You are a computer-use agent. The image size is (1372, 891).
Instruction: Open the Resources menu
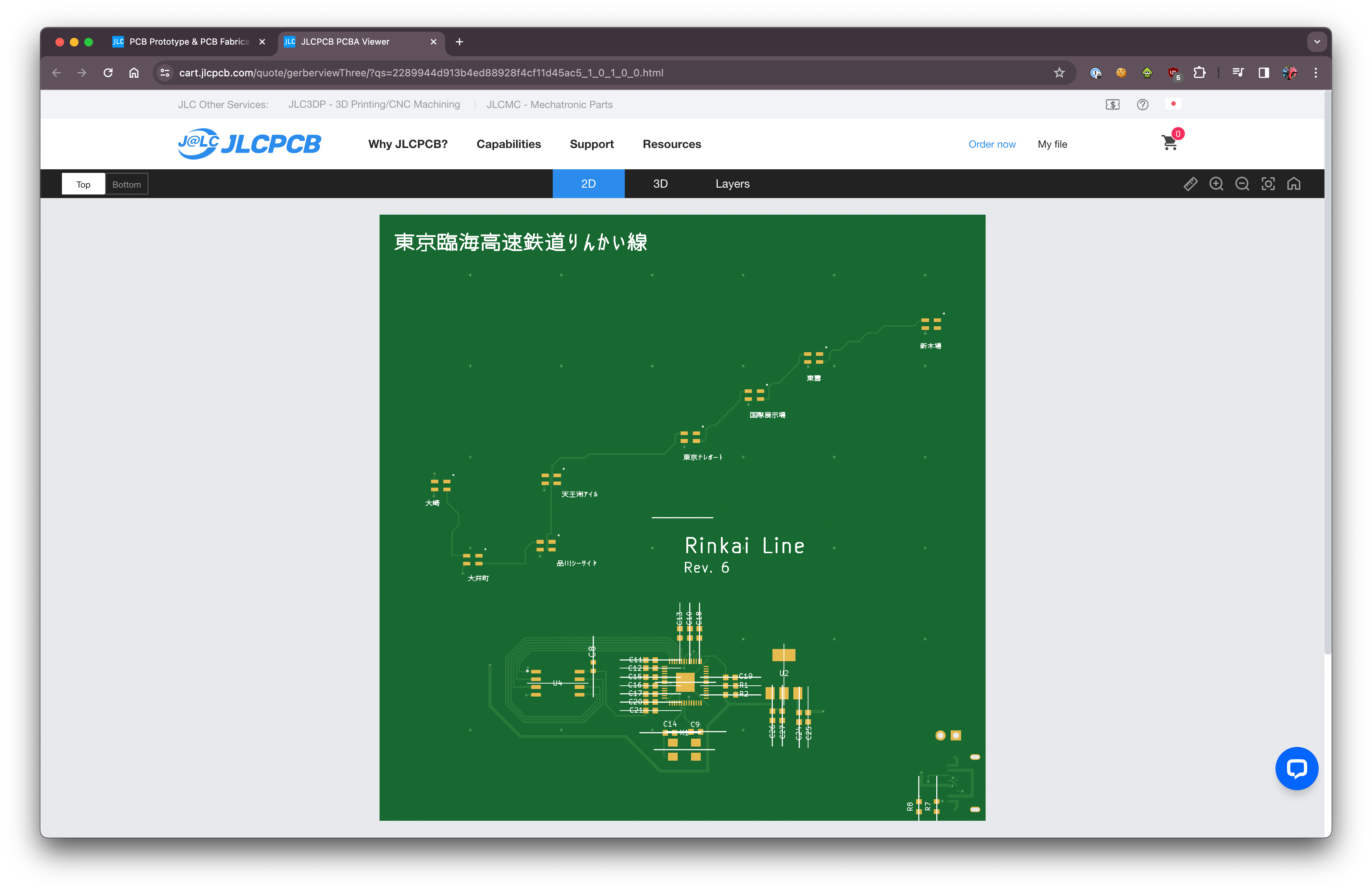tap(672, 144)
